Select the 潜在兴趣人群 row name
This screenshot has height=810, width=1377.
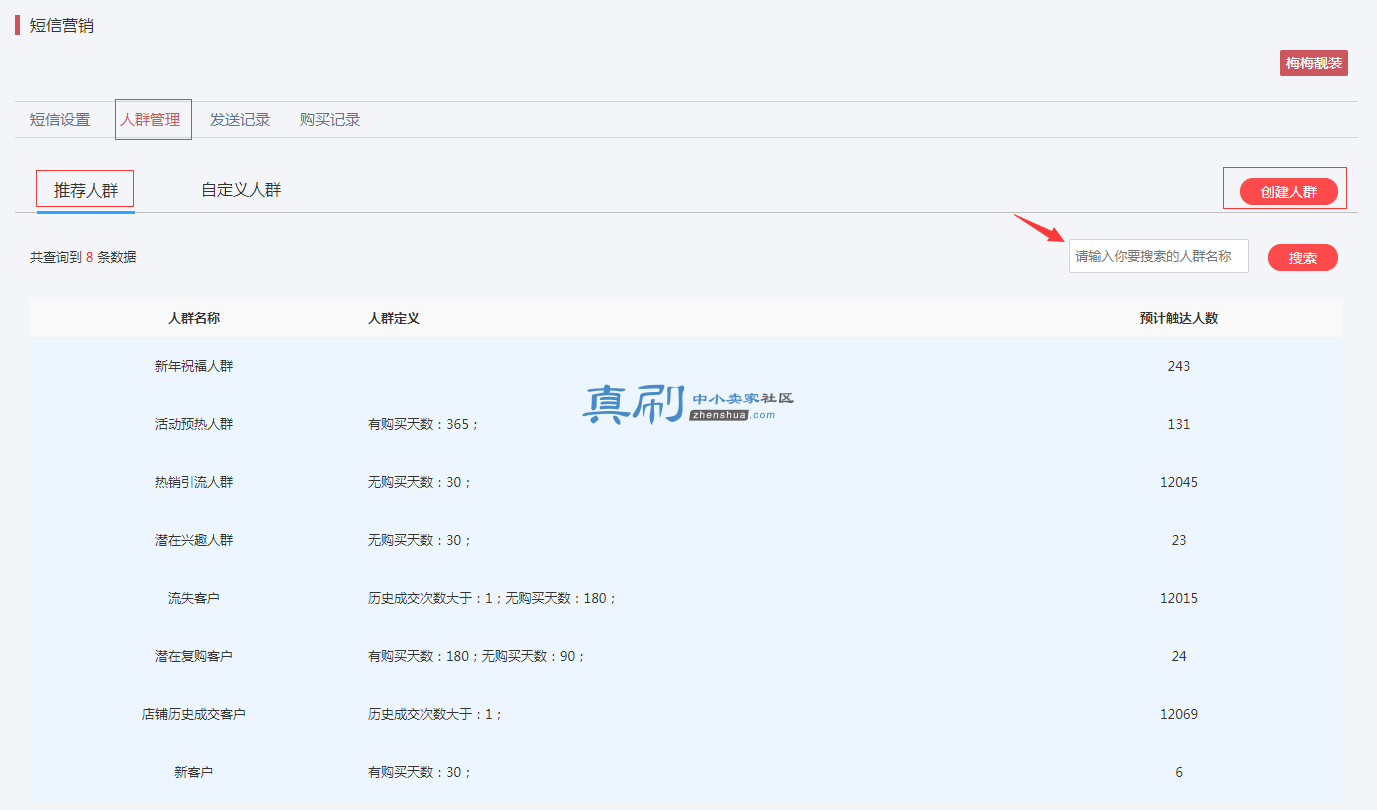tap(194, 540)
